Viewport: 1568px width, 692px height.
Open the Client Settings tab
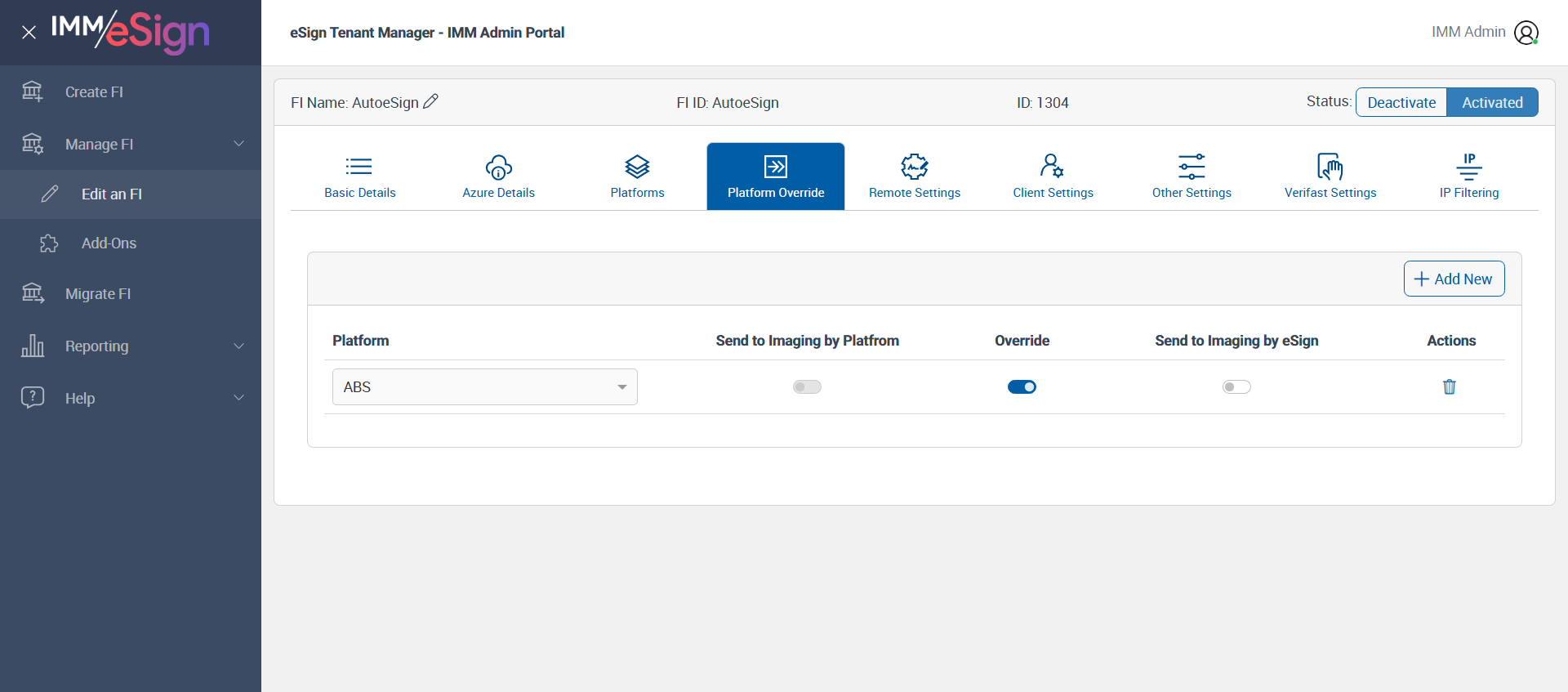coord(1053,176)
